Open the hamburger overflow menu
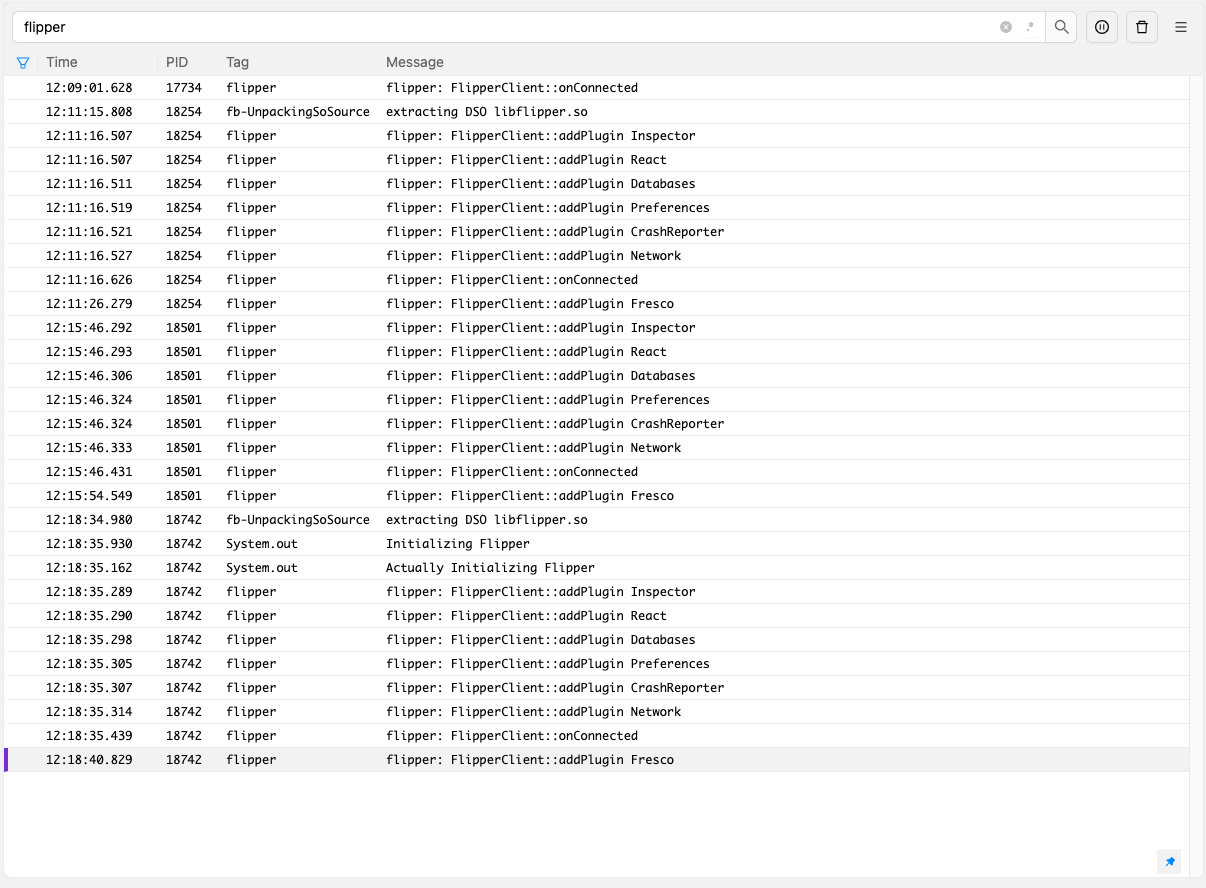Screen dimensions: 1206x888 tap(1181, 27)
